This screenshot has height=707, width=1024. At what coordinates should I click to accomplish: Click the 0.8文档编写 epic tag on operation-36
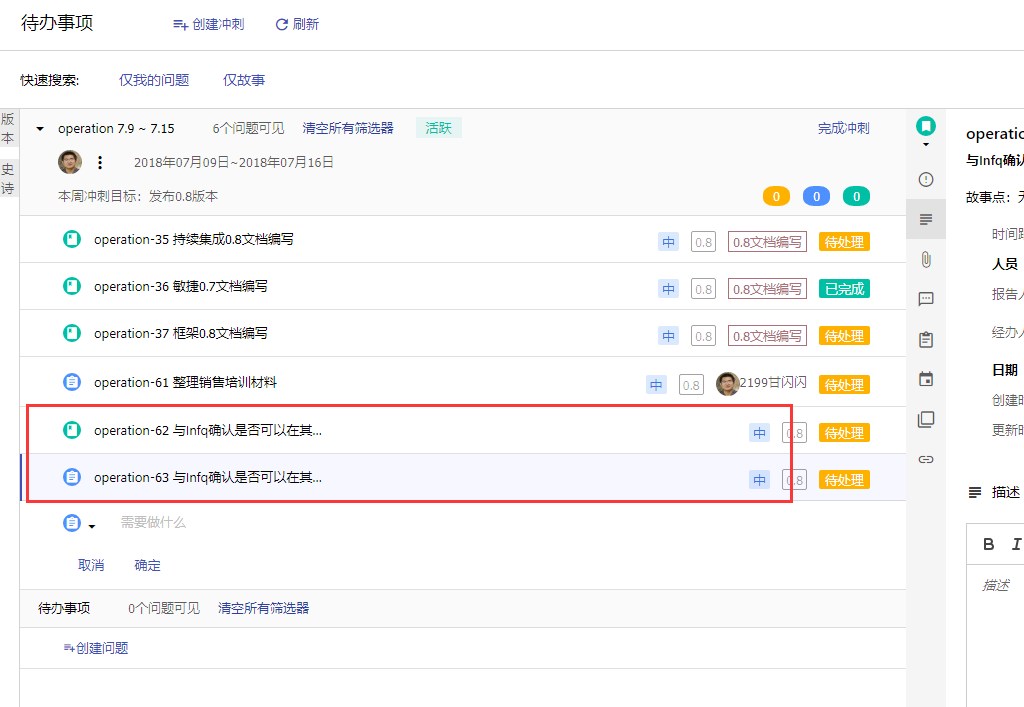tap(767, 289)
